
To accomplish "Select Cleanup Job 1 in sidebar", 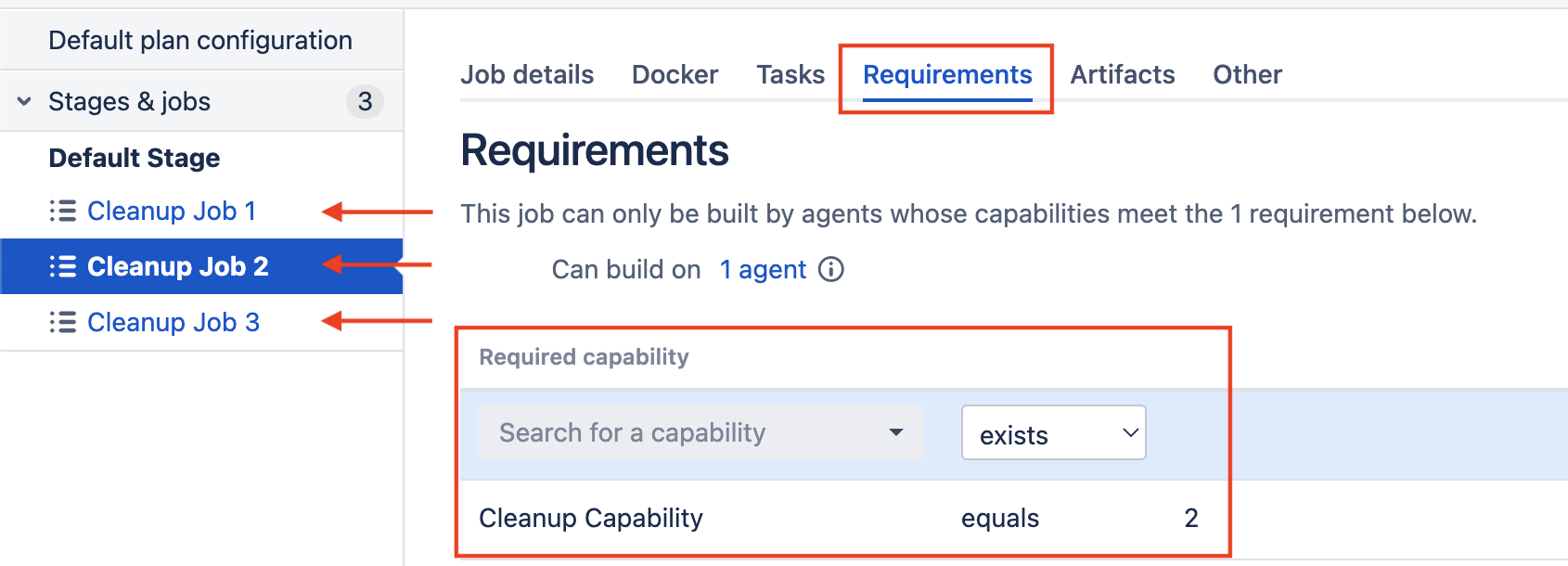I will [x=172, y=212].
